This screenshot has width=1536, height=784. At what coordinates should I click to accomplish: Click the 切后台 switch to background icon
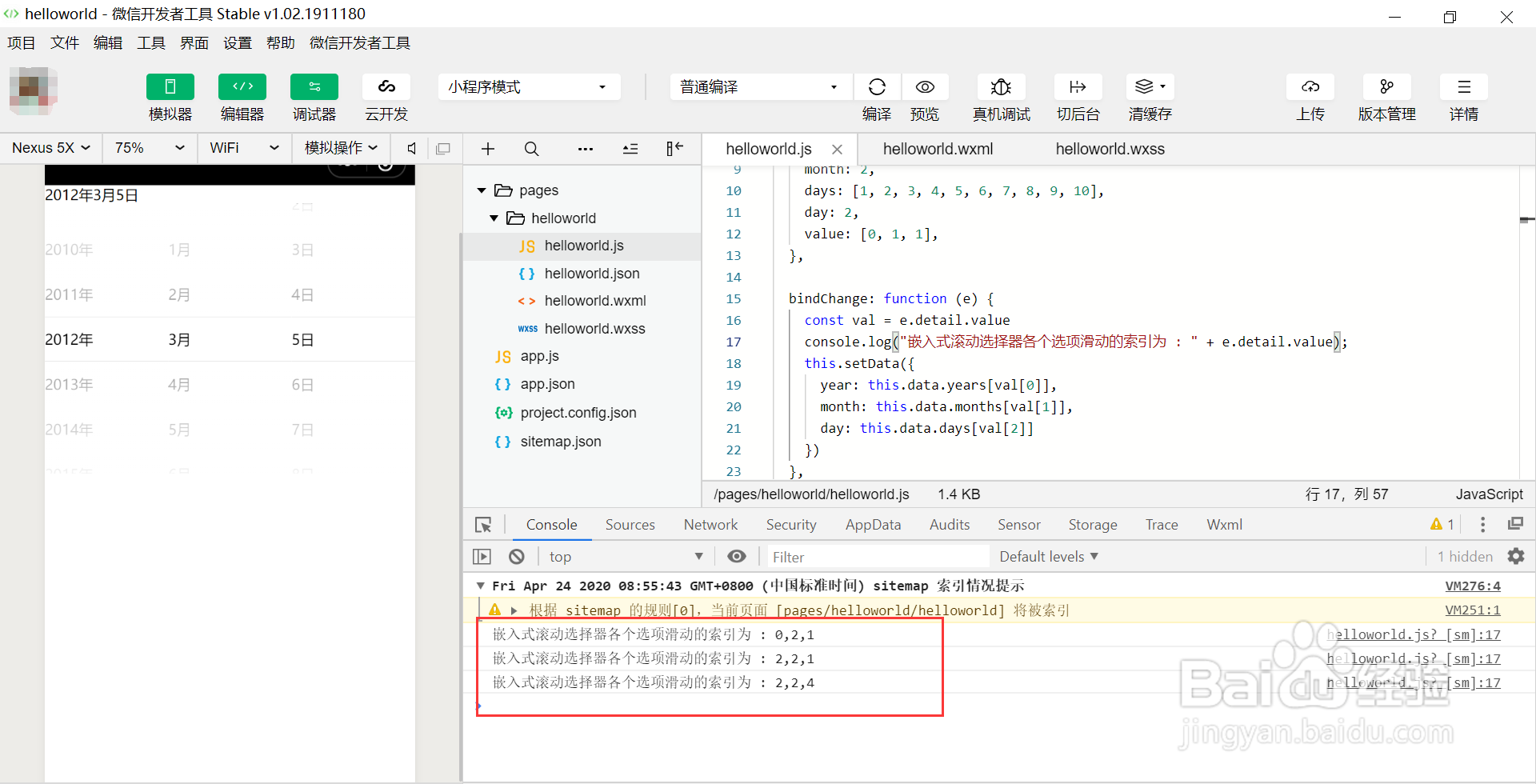click(x=1078, y=86)
